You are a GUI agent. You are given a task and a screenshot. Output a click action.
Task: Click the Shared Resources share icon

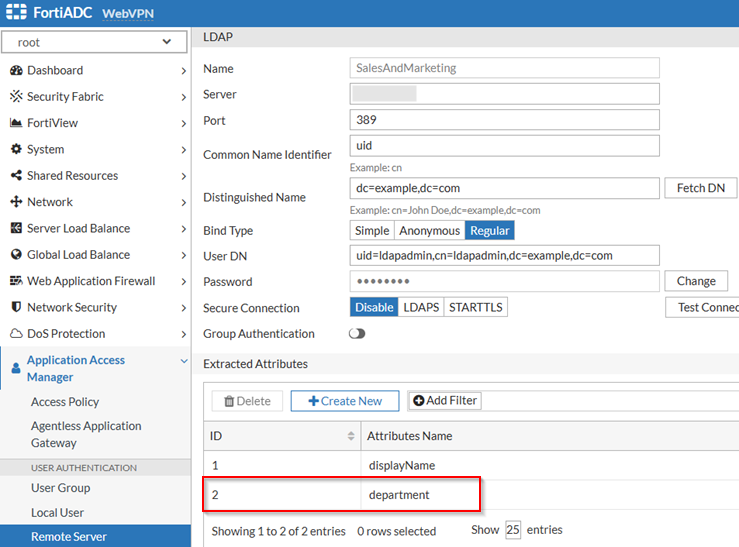[16, 176]
